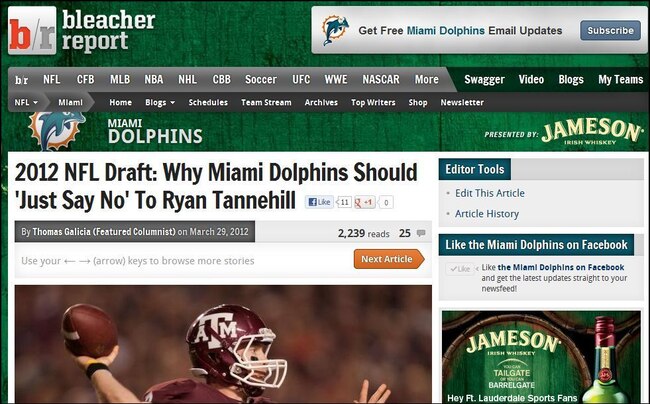
Task: Click the orange Next Article button
Action: 389,259
